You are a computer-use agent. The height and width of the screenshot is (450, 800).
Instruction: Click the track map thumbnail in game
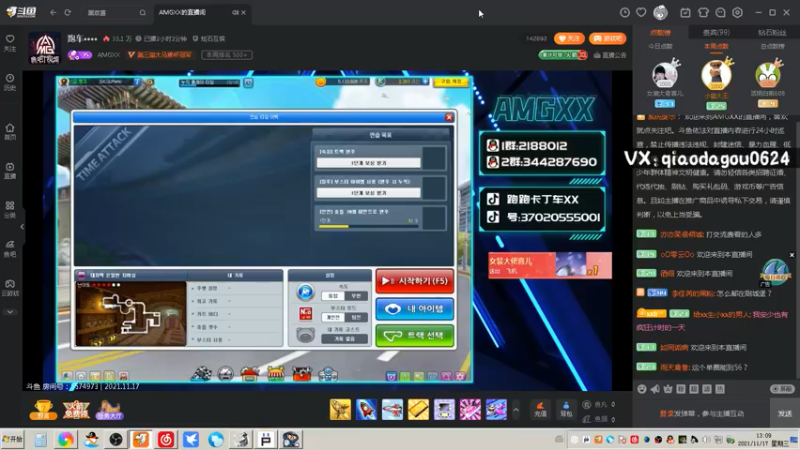tap(131, 313)
